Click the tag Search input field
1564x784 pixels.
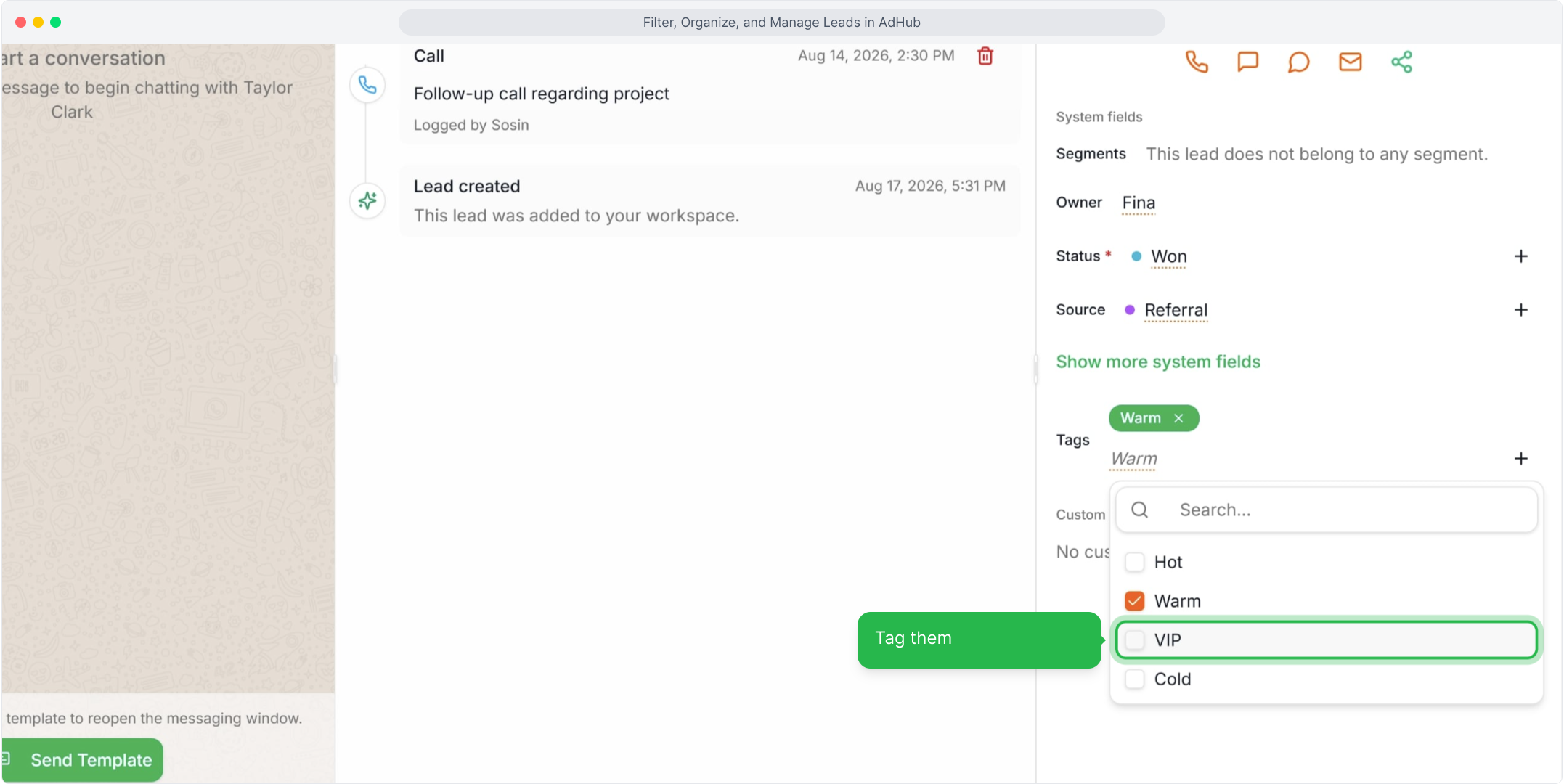[x=1327, y=510]
